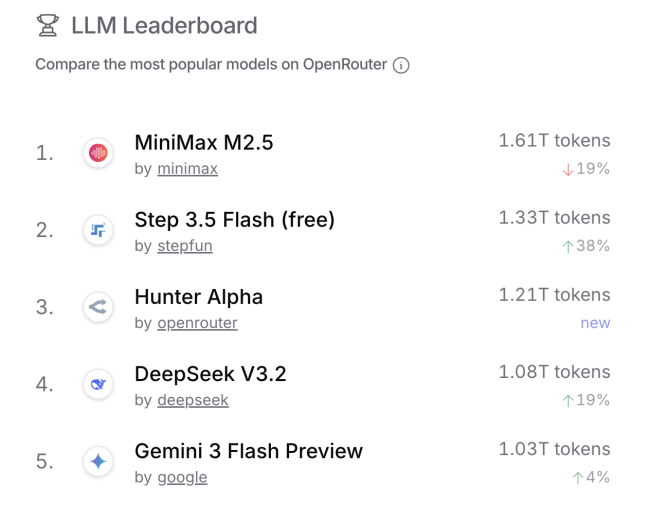The image size is (650, 505).
Task: Visit the minimax author link
Action: point(187,169)
